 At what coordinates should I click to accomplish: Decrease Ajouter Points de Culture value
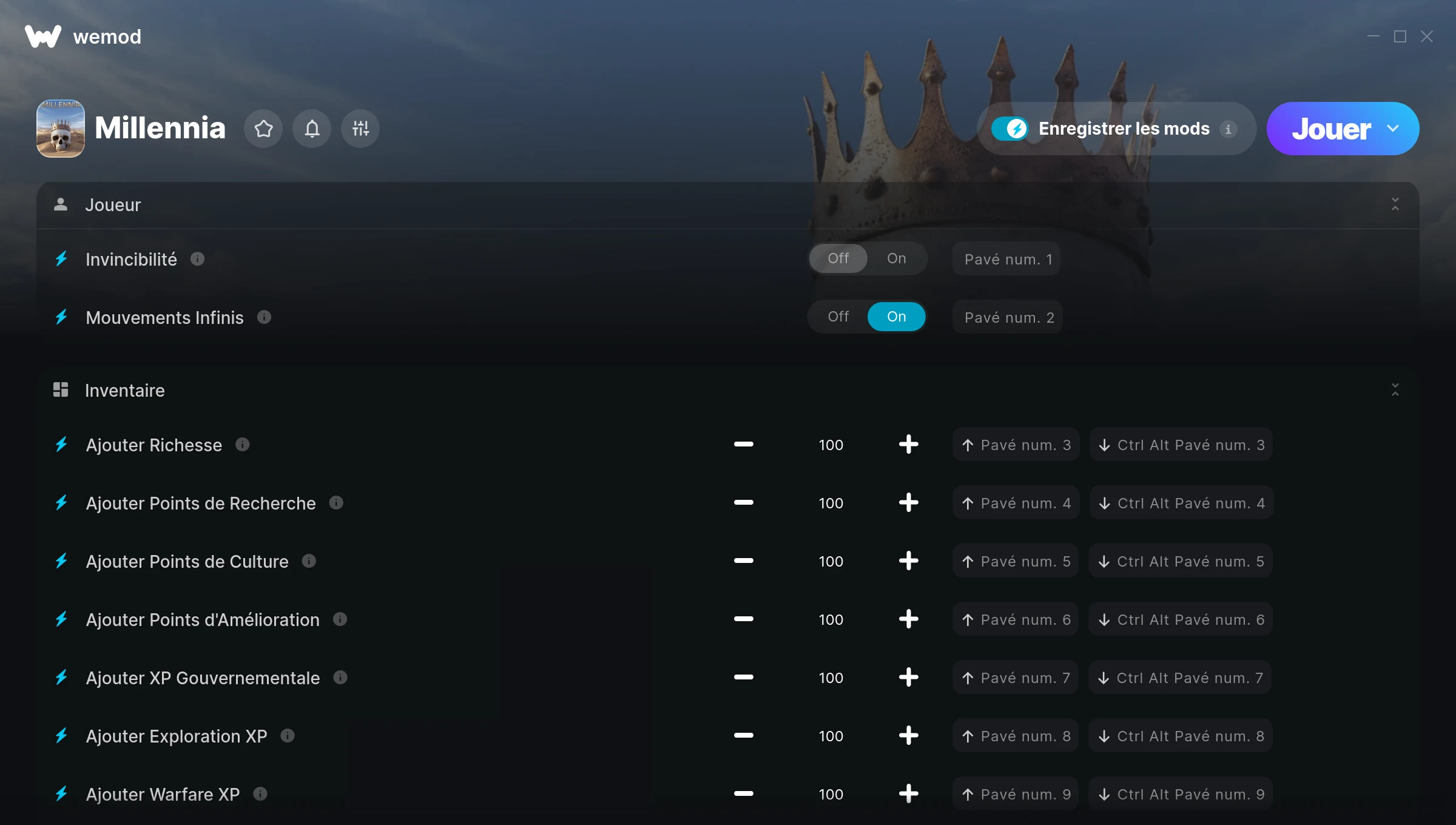[x=743, y=561]
